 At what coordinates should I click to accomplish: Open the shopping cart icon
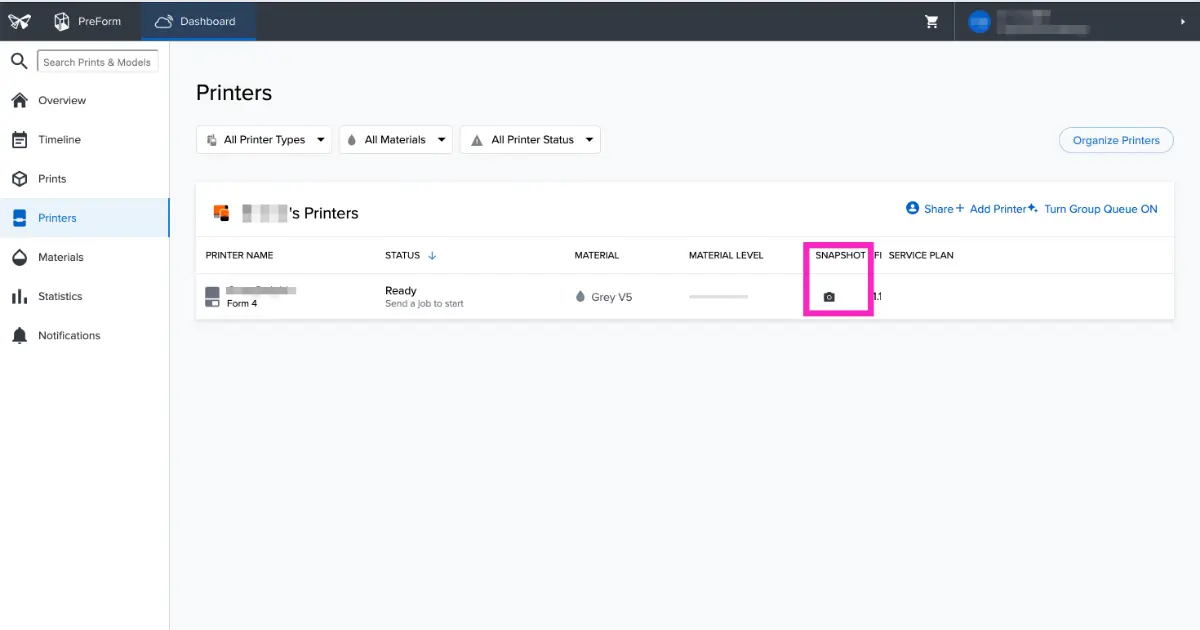click(932, 21)
